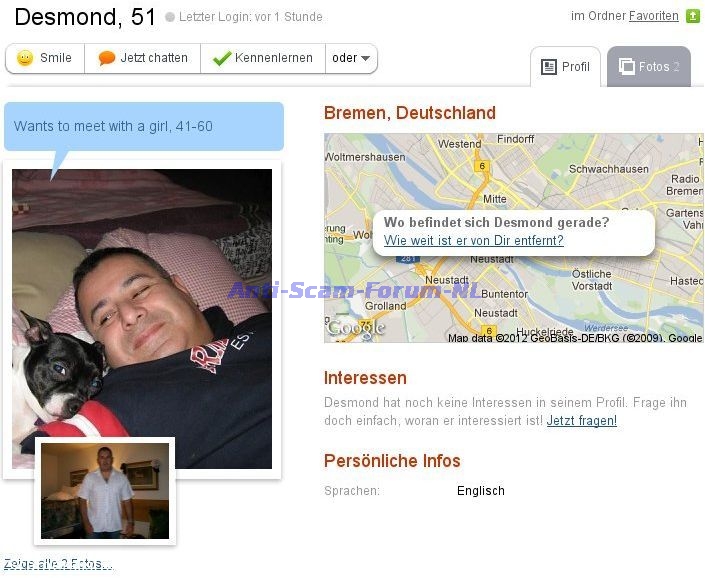Screen dimensions: 705x578
Task: Expand the oder dropdown arrow
Action: 366,58
